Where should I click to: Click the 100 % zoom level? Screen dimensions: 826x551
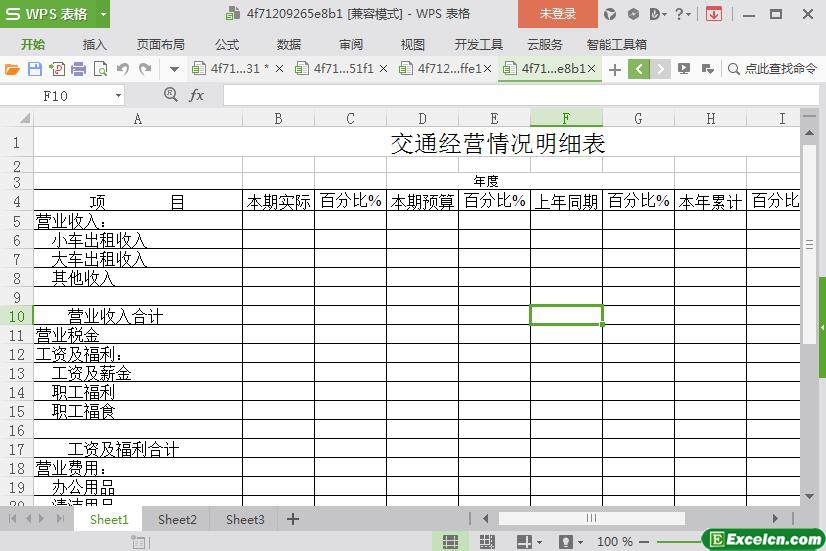614,542
